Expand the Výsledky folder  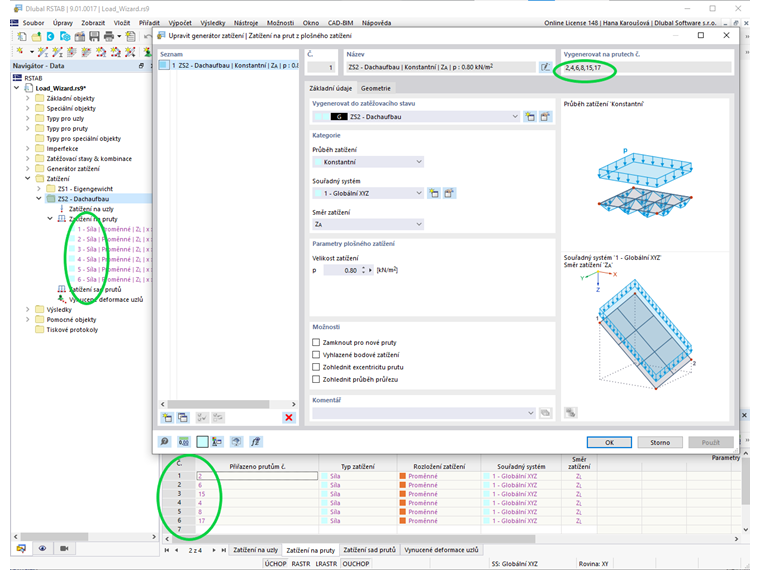coord(28,309)
